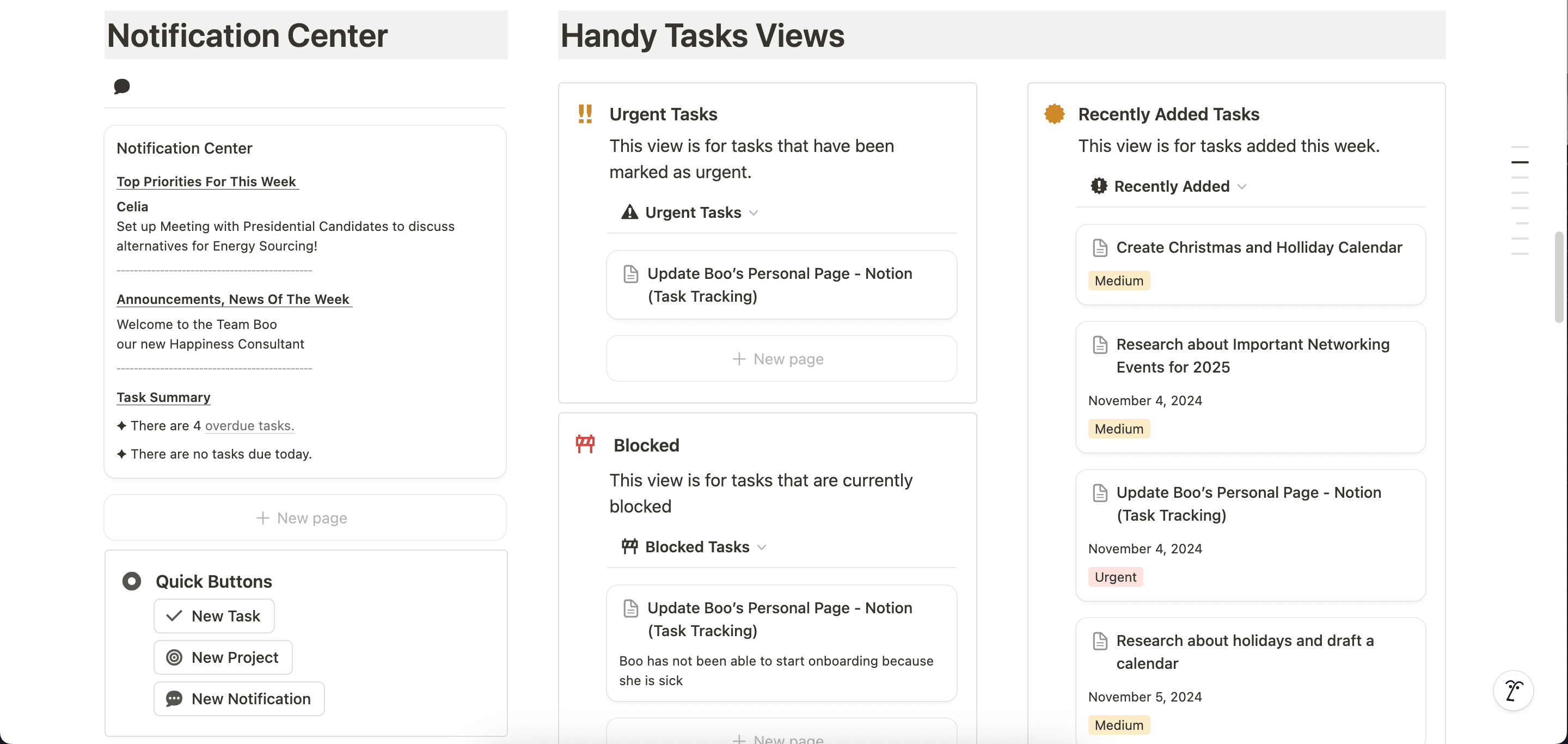Screen dimensions: 1568x744
Task: Add New page in Urgent Tasks view
Action: [x=782, y=358]
